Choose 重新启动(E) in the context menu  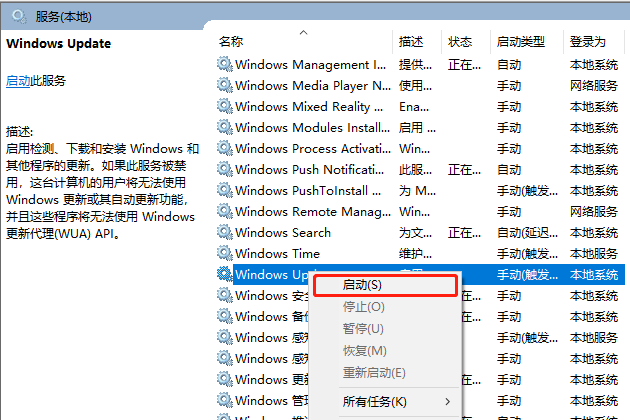pyautogui.click(x=374, y=373)
